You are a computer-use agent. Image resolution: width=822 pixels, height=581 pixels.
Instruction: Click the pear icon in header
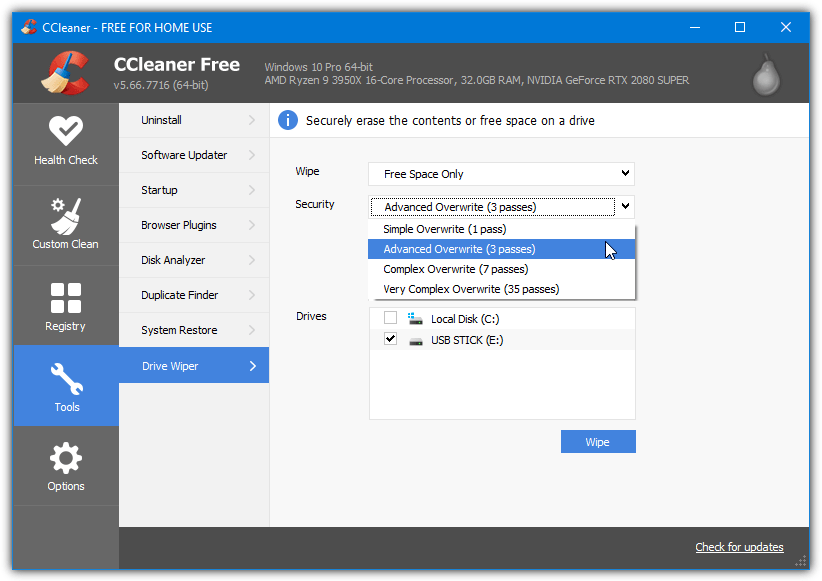pyautogui.click(x=766, y=76)
